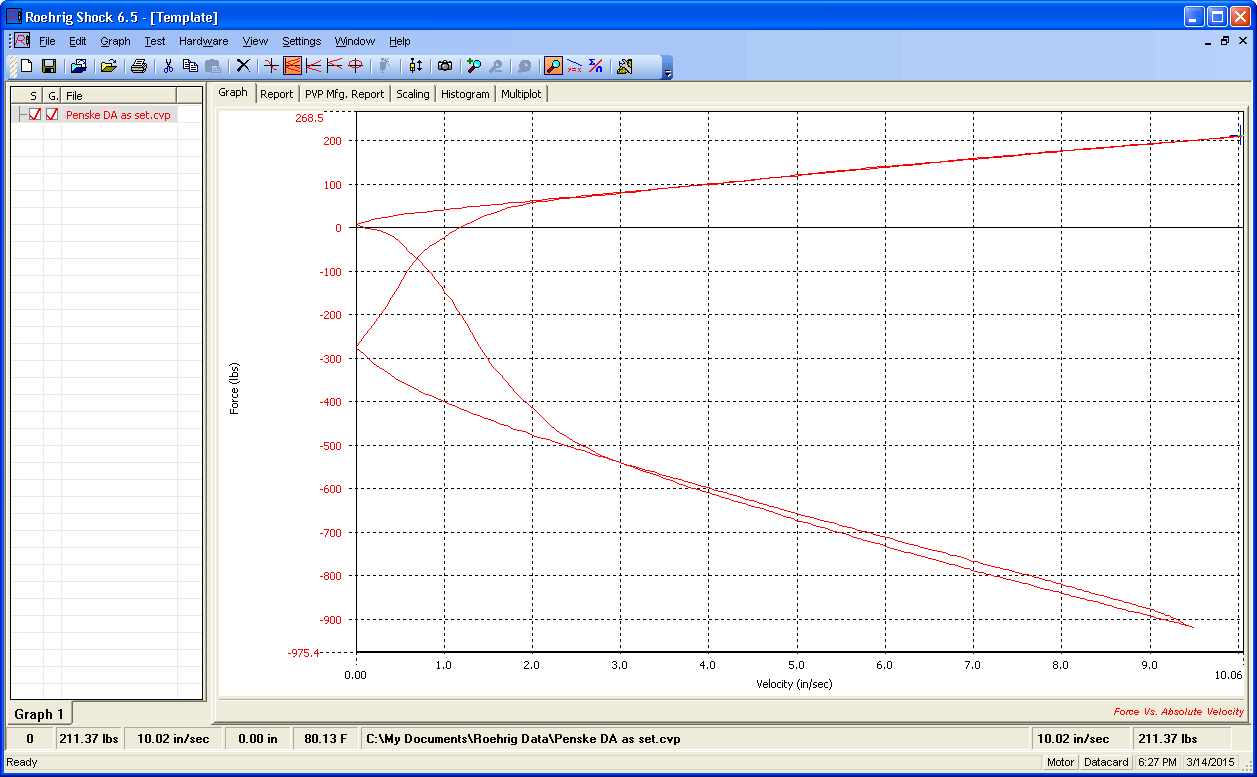Screen dimensions: 1257x777
Task: Switch to the PVP Mfg. Report tab
Action: 344,94
